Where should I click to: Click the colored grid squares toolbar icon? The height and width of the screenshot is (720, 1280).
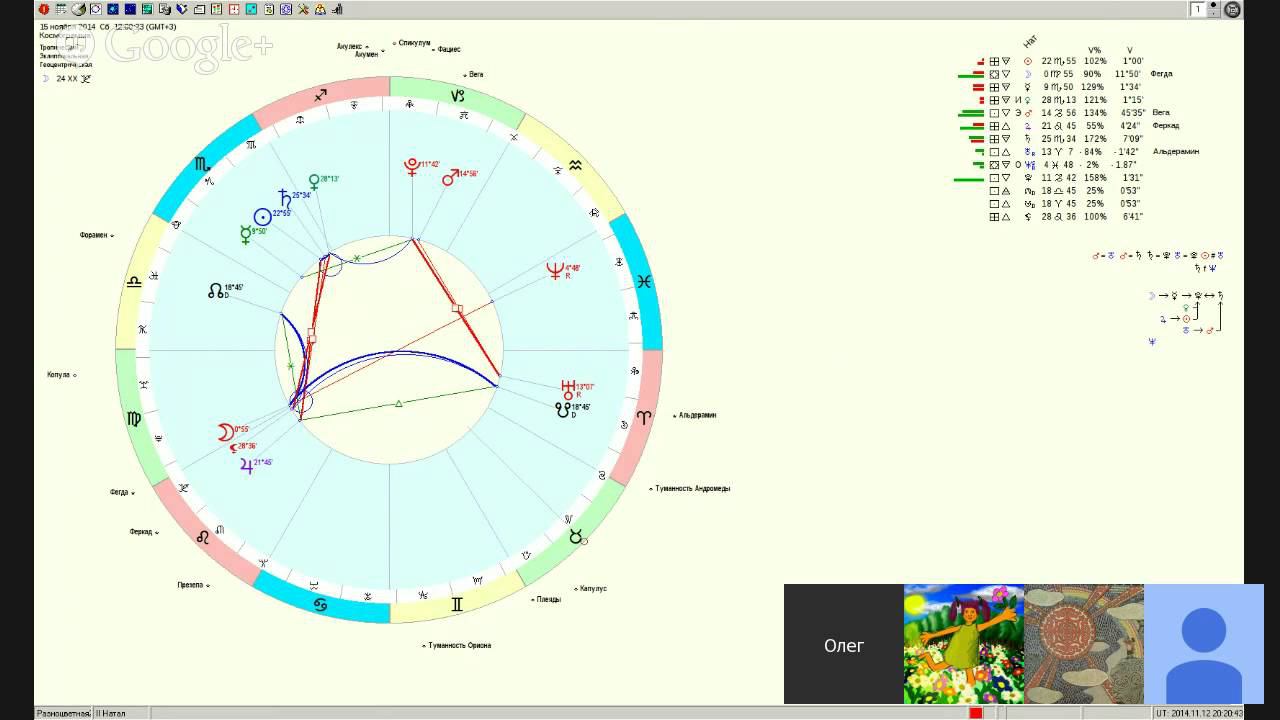[217, 9]
